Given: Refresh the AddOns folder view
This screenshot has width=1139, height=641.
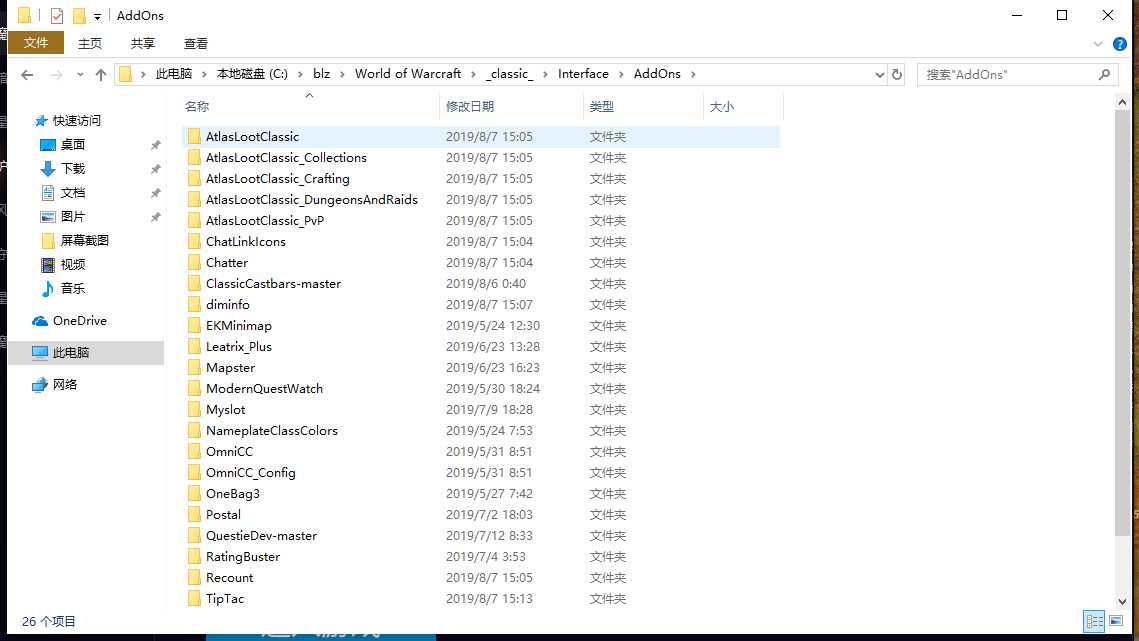Looking at the screenshot, I should [x=896, y=74].
